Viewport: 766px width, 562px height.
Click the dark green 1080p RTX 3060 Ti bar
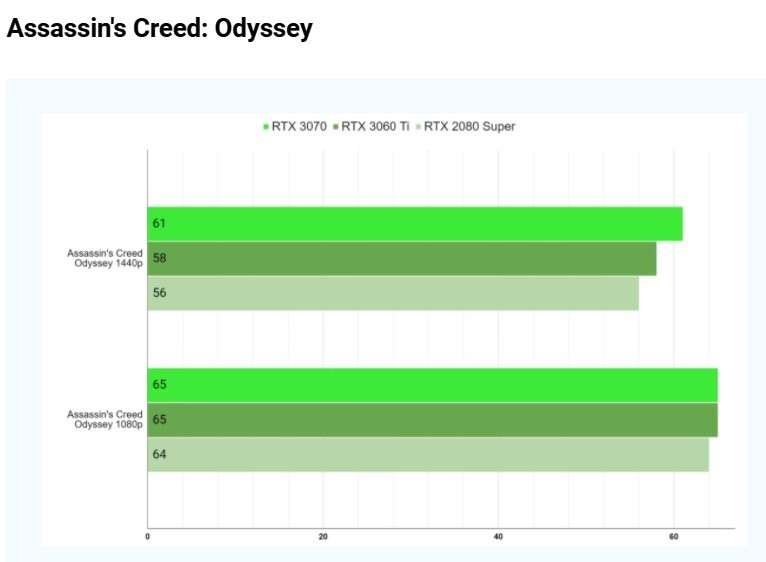pyautogui.click(x=432, y=420)
